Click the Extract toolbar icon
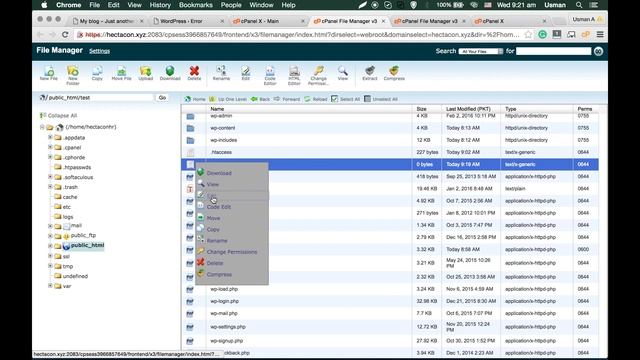This screenshot has height=360, width=640. click(369, 73)
